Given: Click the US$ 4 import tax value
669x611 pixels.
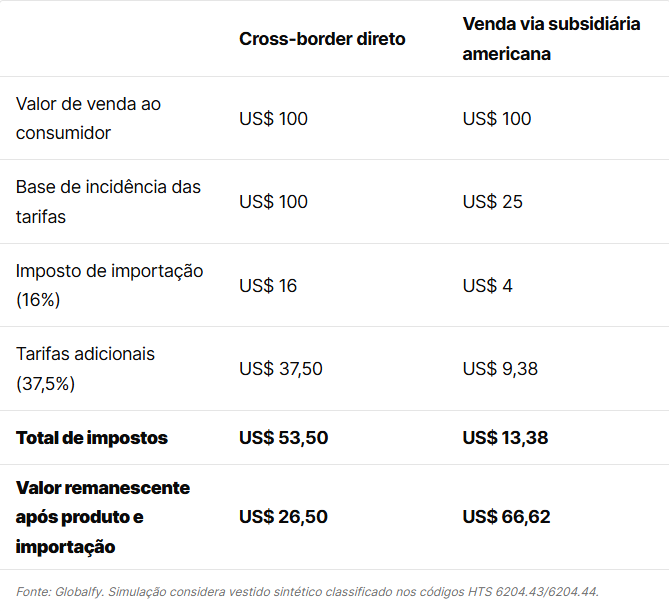Looking at the screenshot, I should pos(487,285).
